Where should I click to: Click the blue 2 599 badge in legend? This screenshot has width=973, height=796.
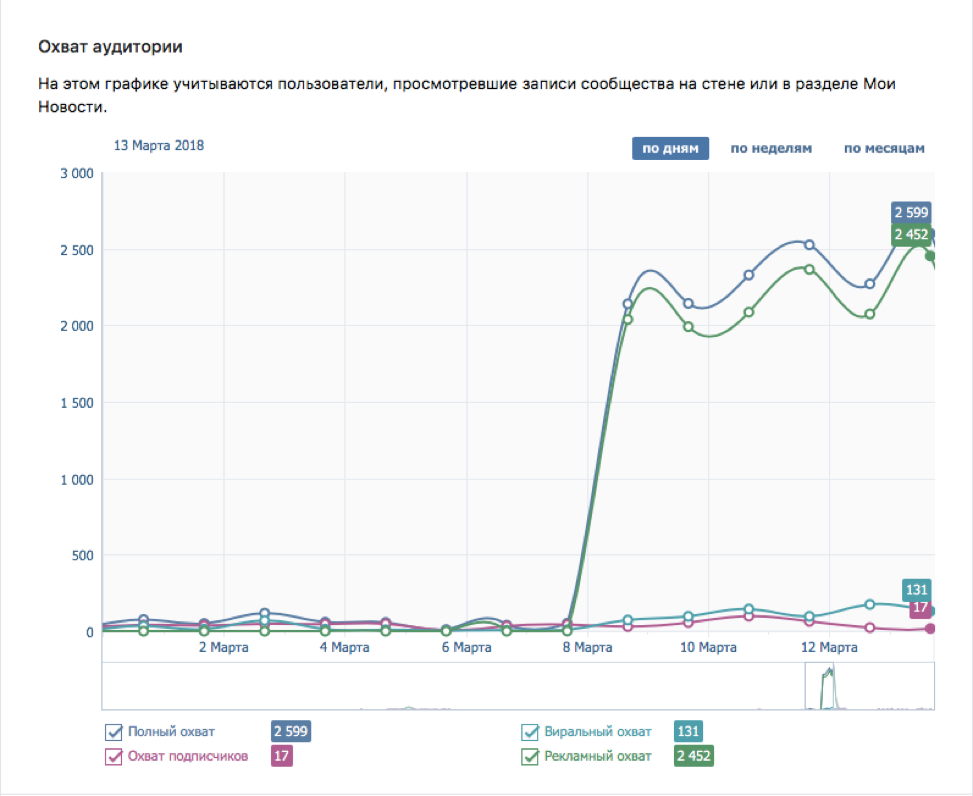tap(292, 731)
